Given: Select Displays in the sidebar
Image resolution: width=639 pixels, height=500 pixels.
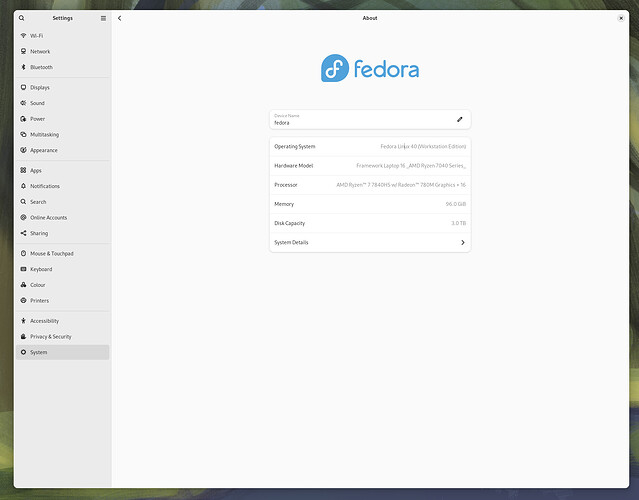Looking at the screenshot, I should (62, 87).
